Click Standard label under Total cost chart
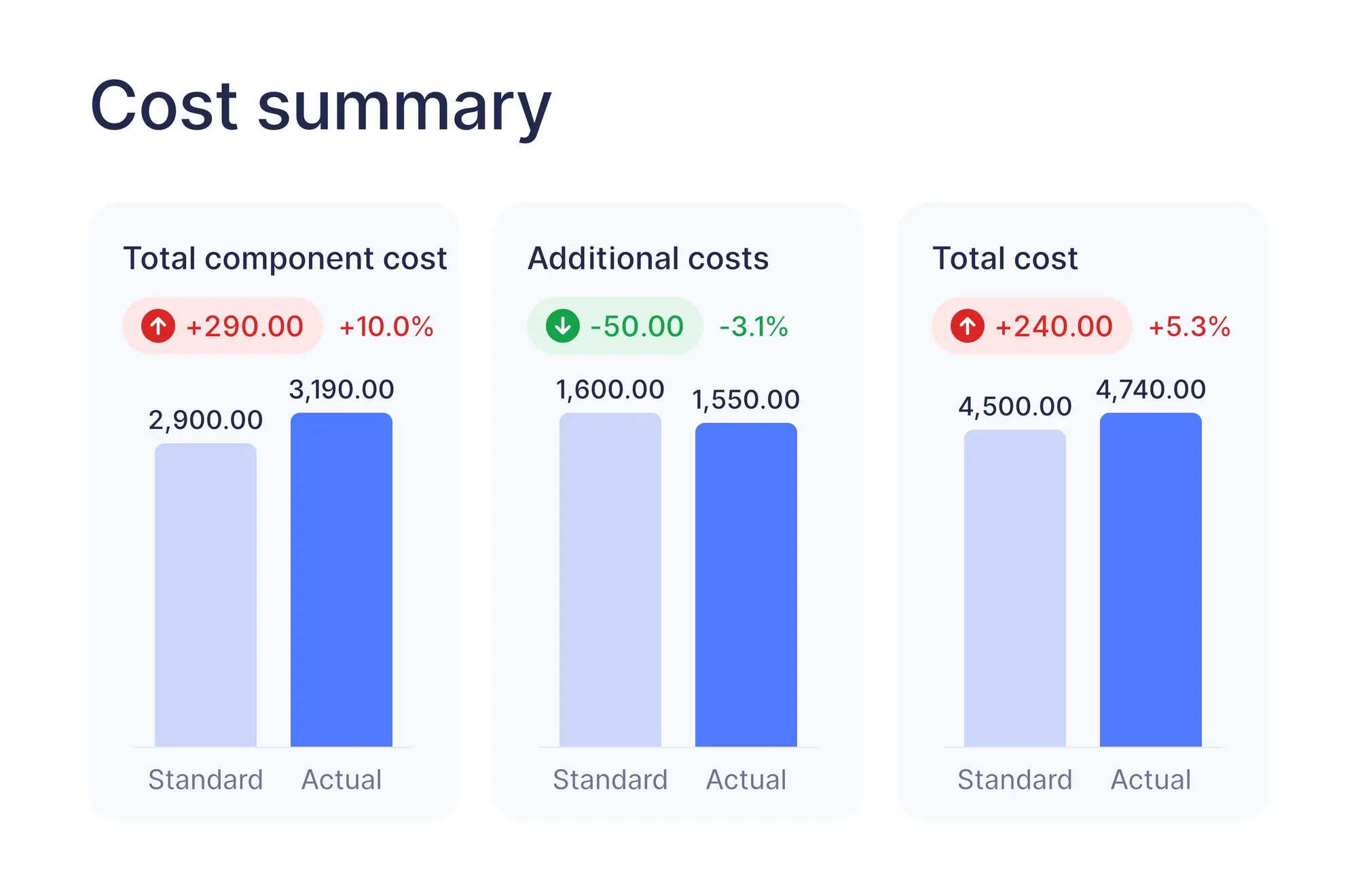The image size is (1358, 896). pos(1015,780)
